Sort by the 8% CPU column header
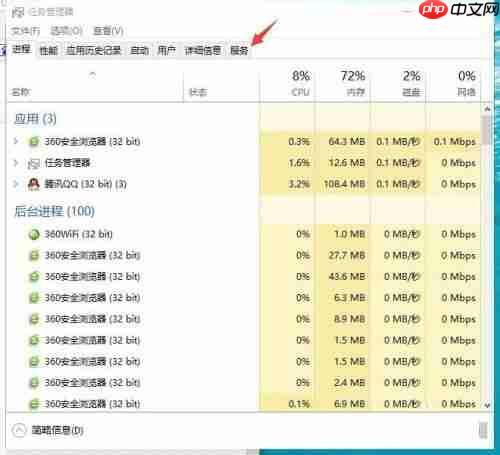Screen dimensions: 500x455 pos(287,85)
